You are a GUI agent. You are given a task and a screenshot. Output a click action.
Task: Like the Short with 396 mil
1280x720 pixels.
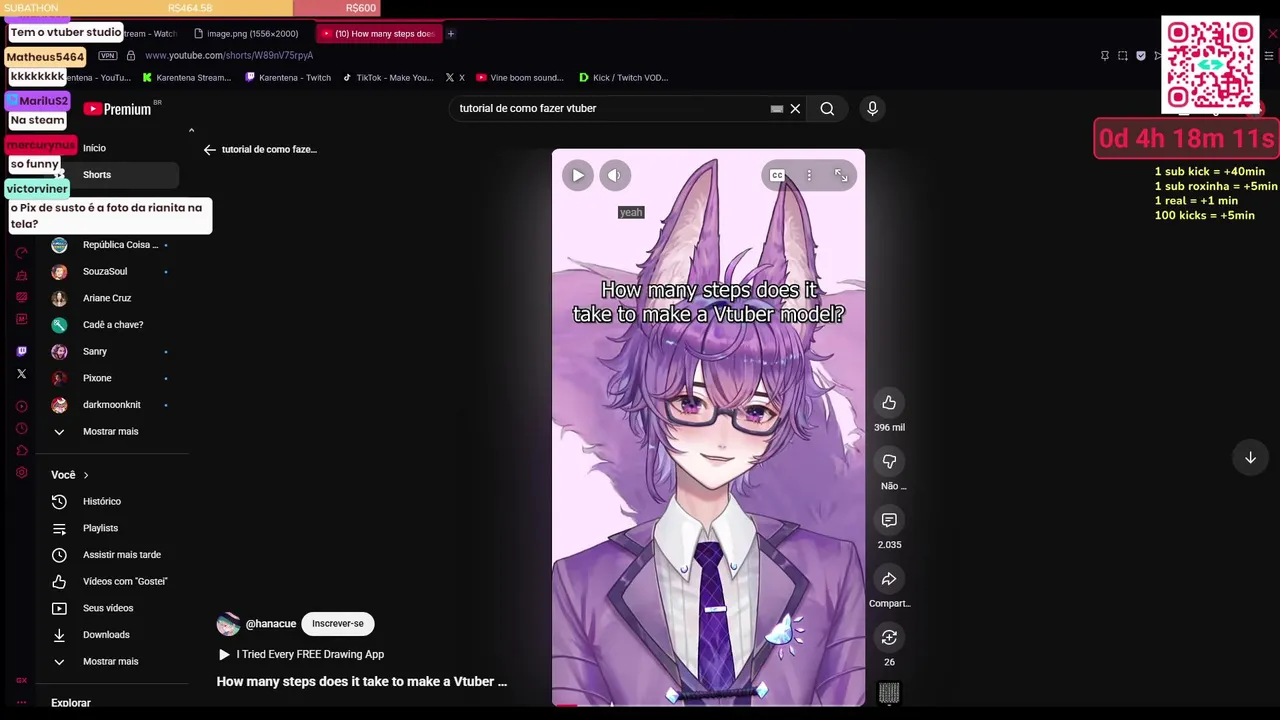(x=889, y=402)
